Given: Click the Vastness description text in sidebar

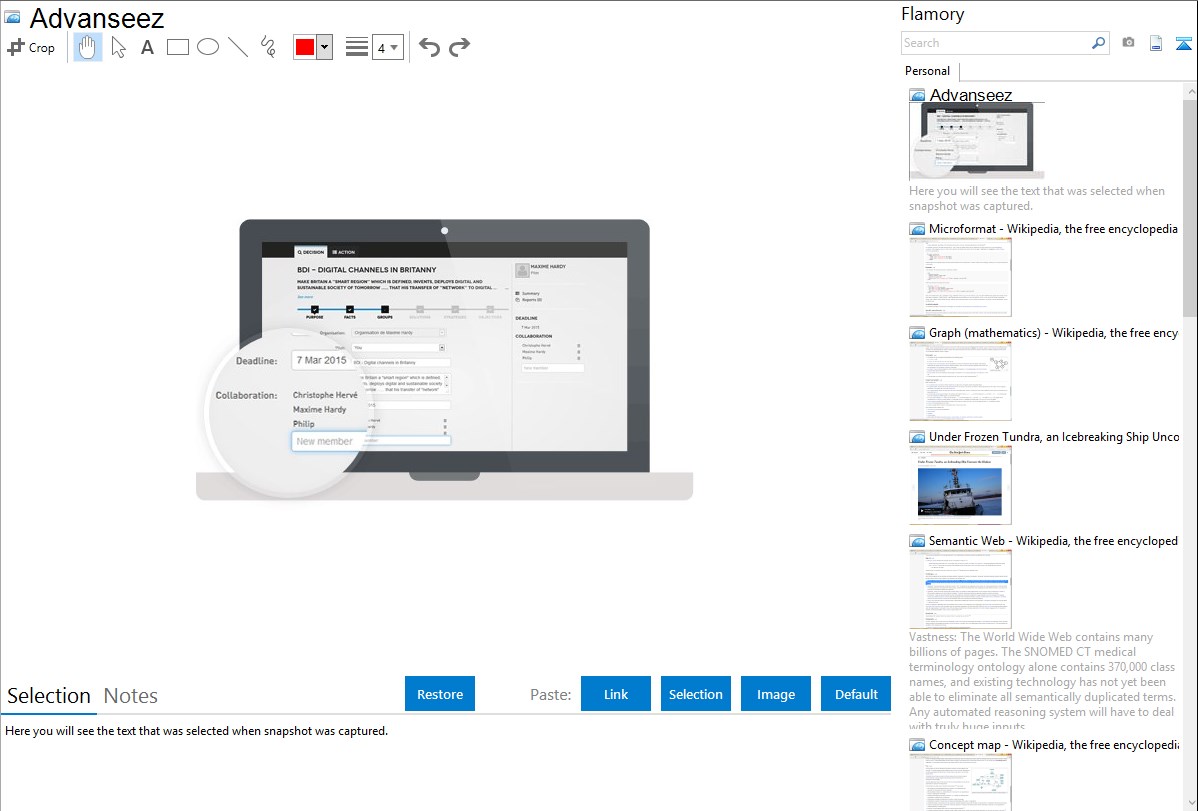Looking at the screenshot, I should pyautogui.click(x=1042, y=681).
